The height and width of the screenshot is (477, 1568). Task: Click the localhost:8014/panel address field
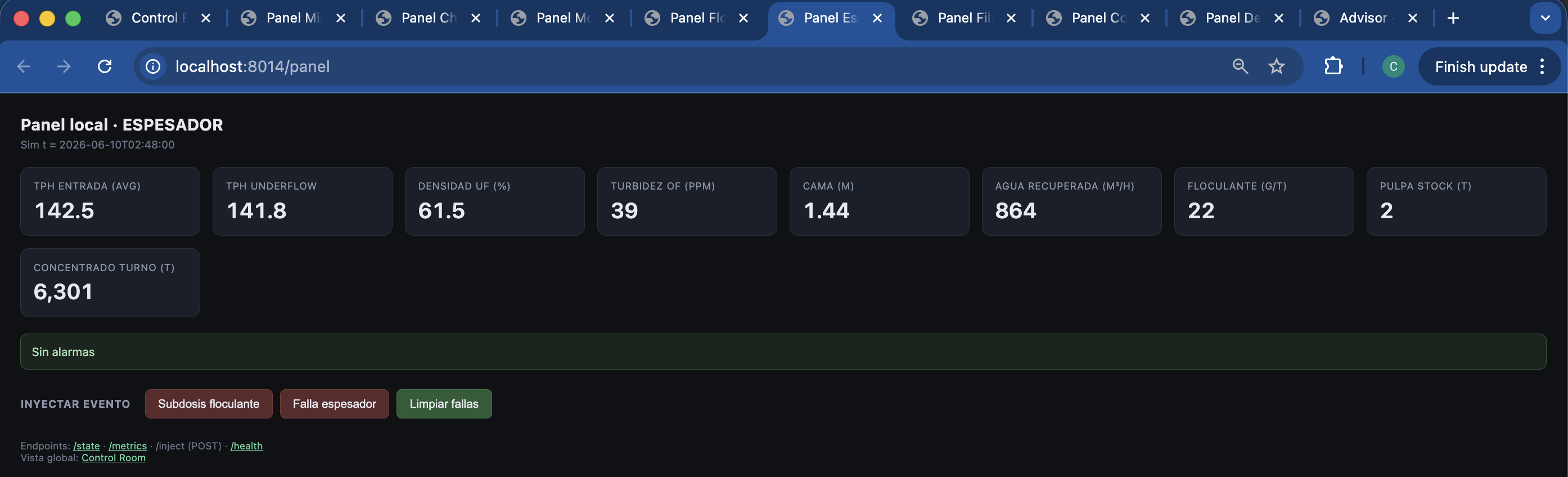[x=694, y=66]
